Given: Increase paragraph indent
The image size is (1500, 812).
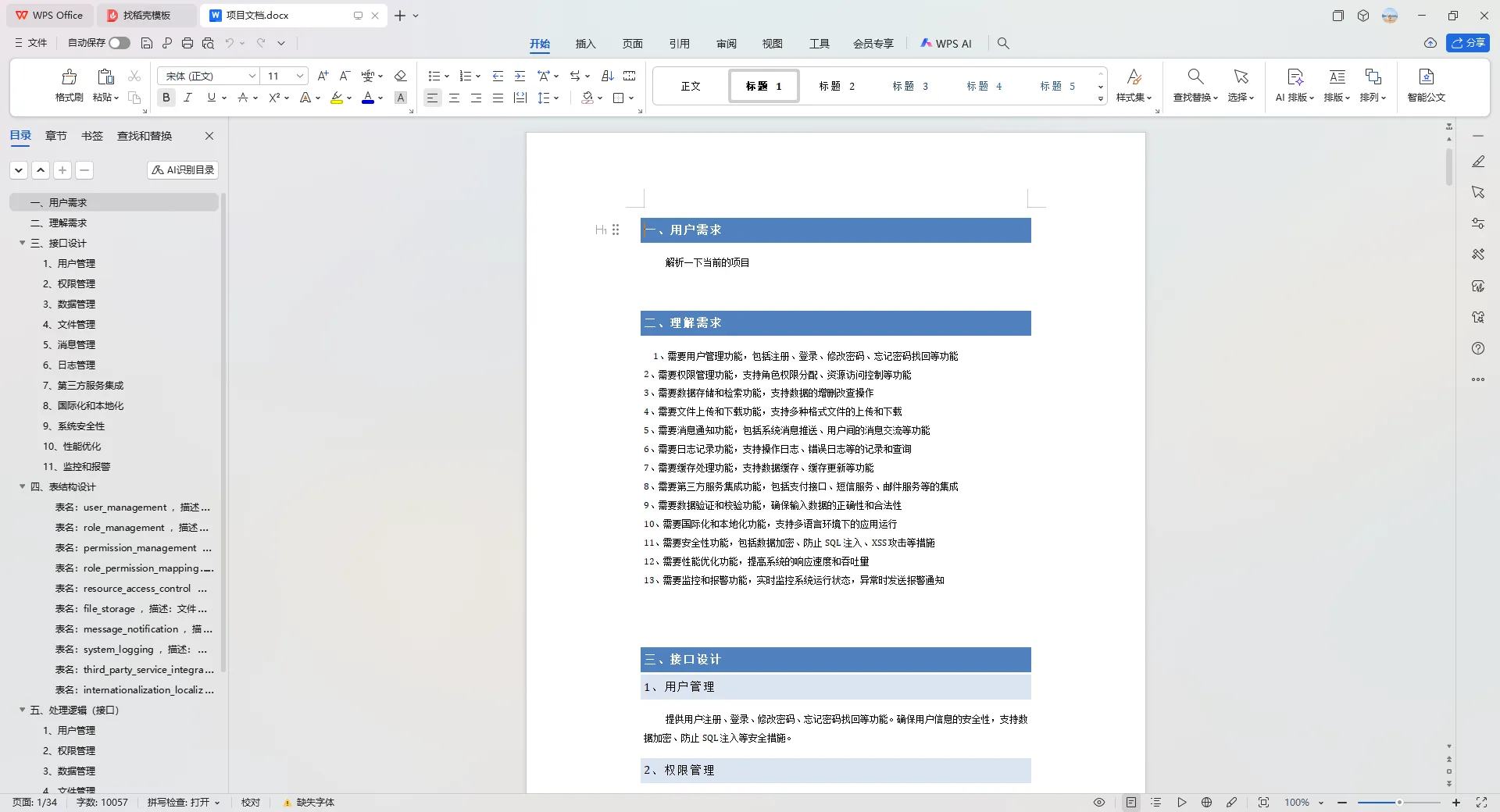Looking at the screenshot, I should tap(520, 76).
